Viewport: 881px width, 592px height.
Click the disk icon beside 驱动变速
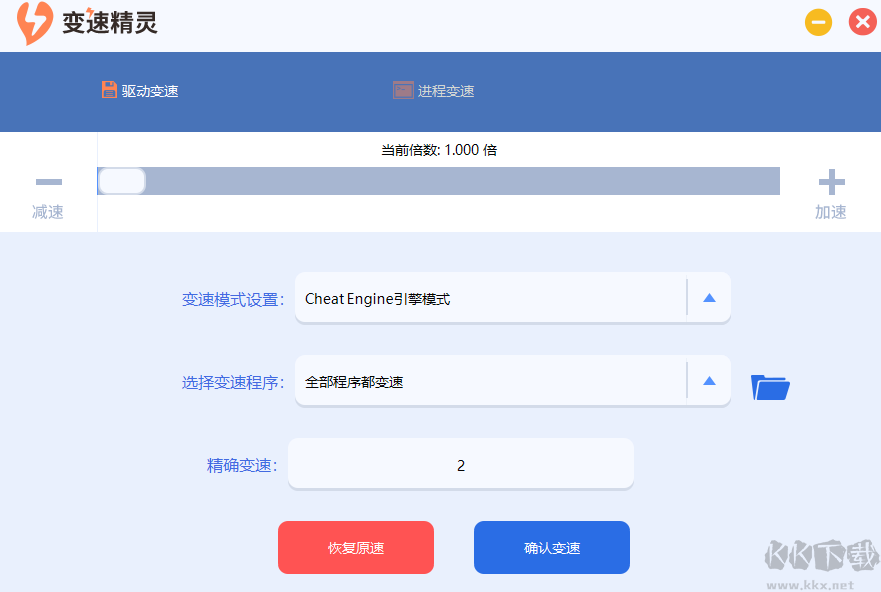109,89
